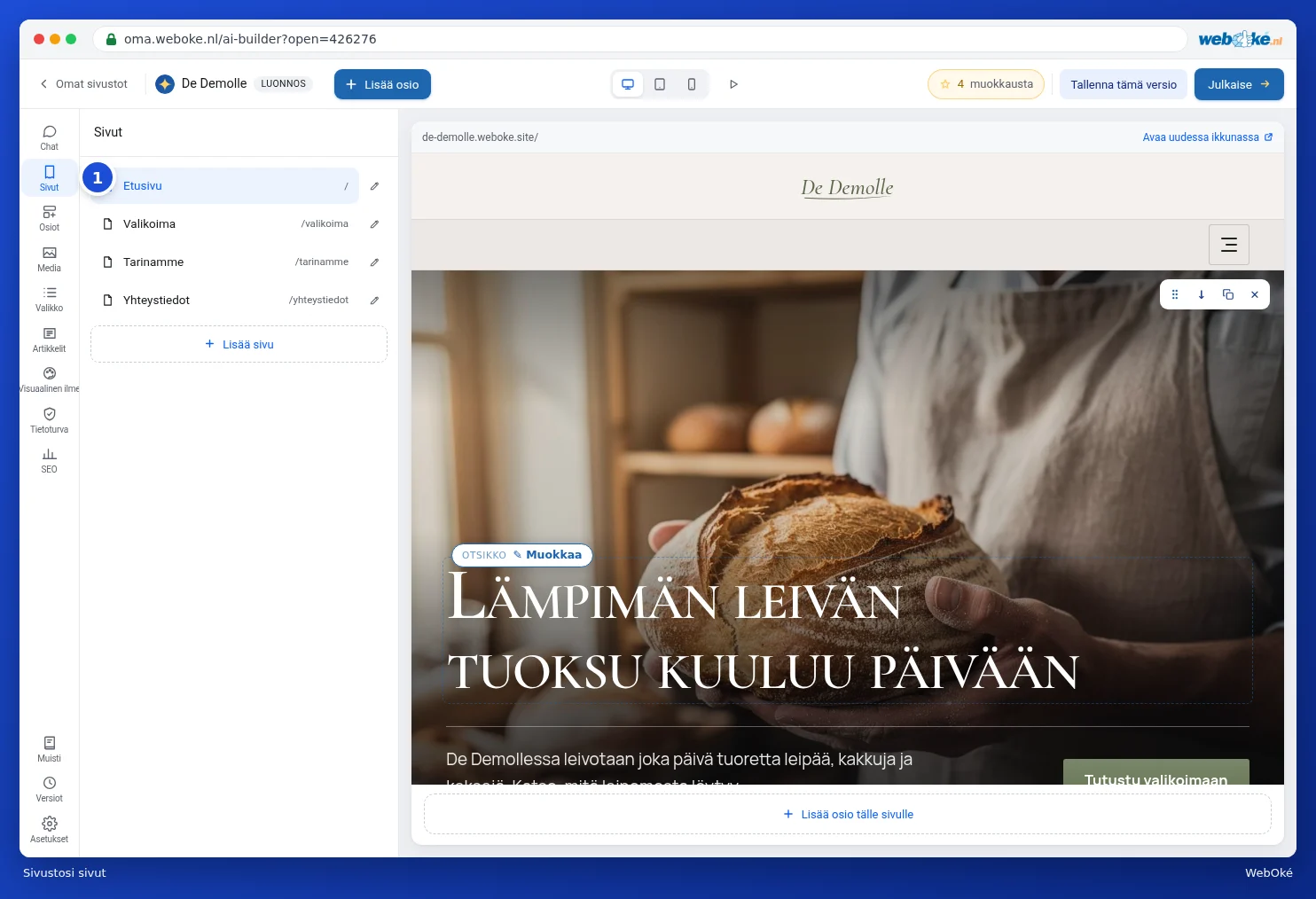Grab the section drag handle icon

point(1175,294)
